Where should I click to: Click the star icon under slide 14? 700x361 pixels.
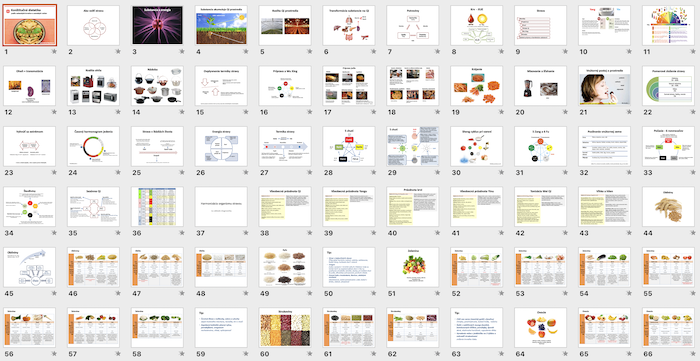tap(182, 112)
